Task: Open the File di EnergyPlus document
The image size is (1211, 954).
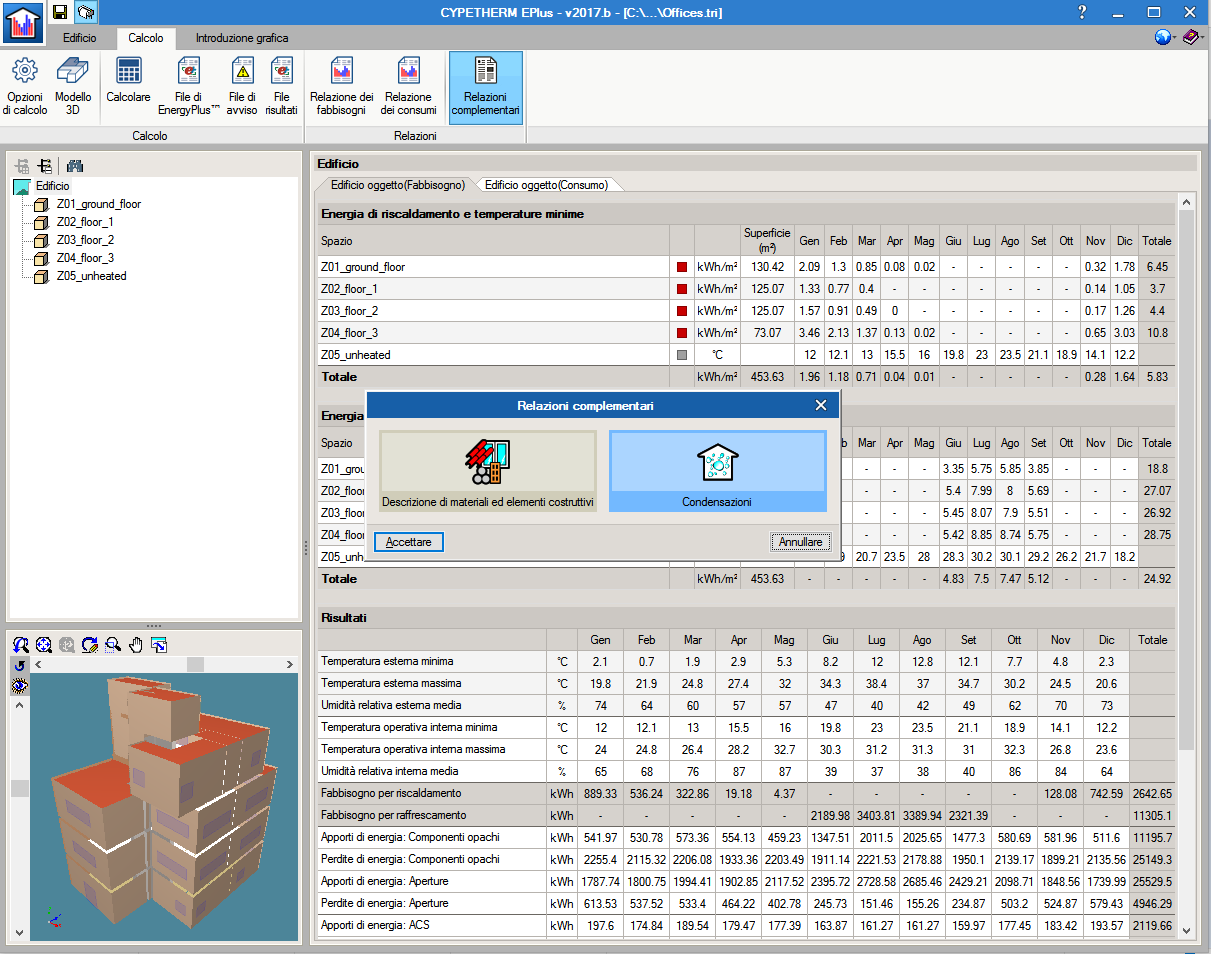Action: [x=189, y=88]
